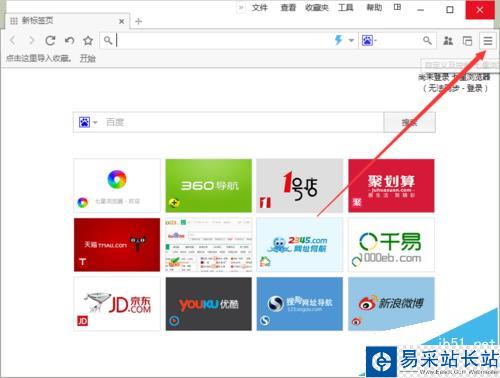Maximize the browser window
Image resolution: width=500 pixels, height=378 pixels.
point(450,10)
